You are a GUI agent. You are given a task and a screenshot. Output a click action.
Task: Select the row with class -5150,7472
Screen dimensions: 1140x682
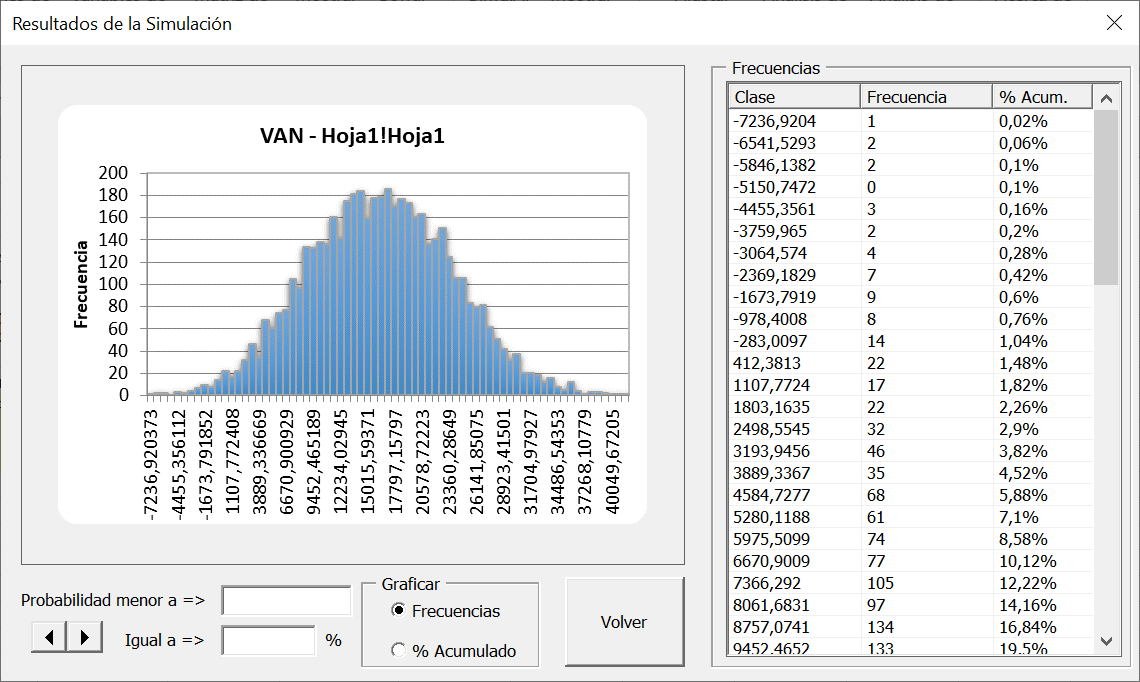(911, 187)
